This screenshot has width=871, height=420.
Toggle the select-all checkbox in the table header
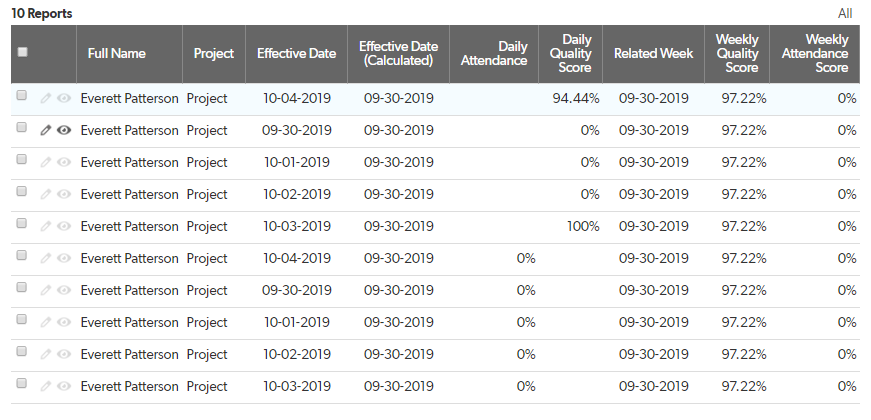pos(23,53)
